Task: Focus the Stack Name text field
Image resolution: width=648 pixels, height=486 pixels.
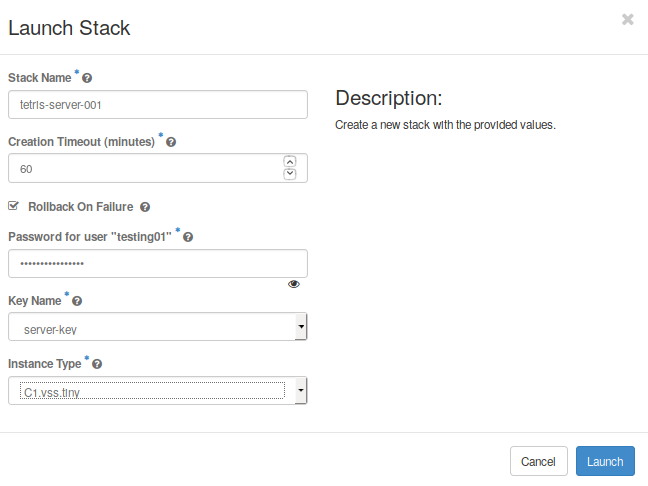Action: point(157,105)
